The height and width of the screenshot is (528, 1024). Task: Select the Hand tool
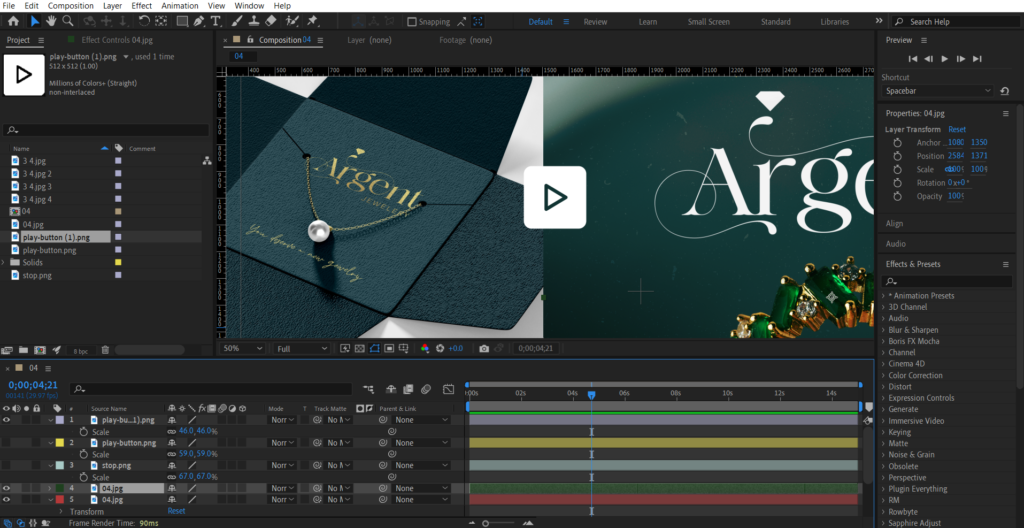pyautogui.click(x=51, y=22)
